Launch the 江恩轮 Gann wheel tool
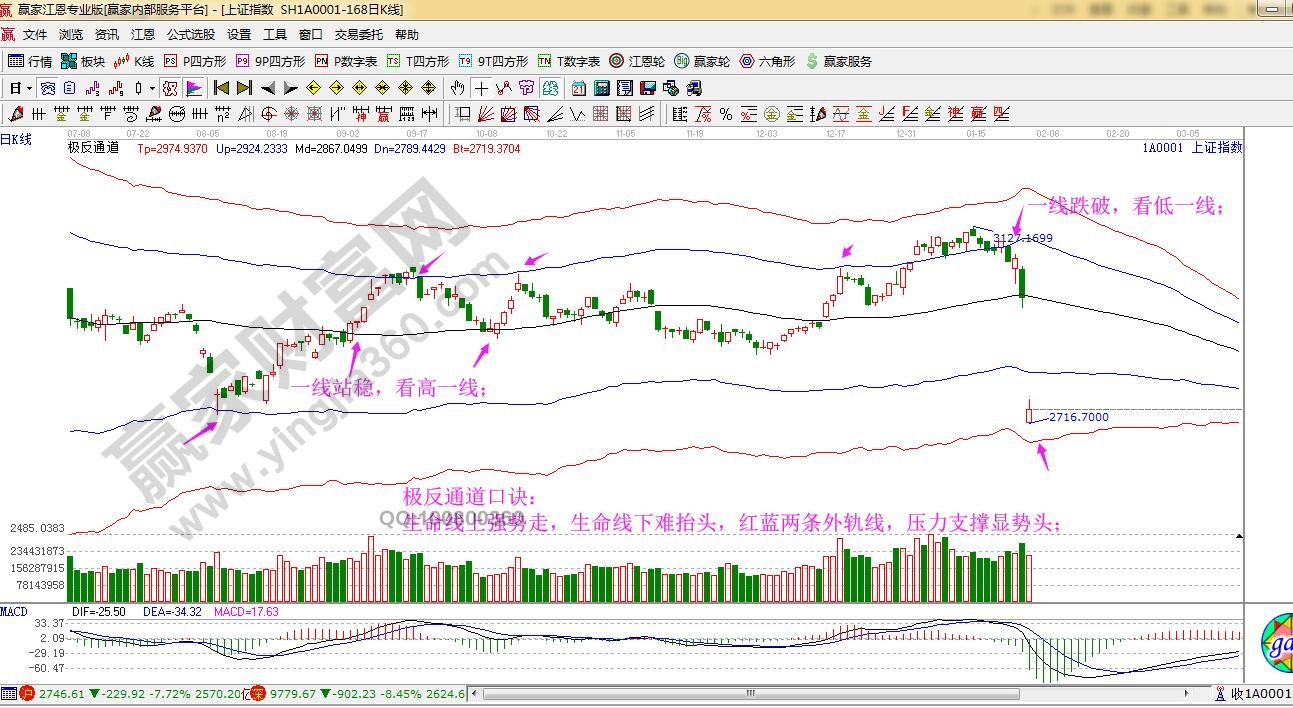Screen dimensions: 1293x708 [637, 61]
